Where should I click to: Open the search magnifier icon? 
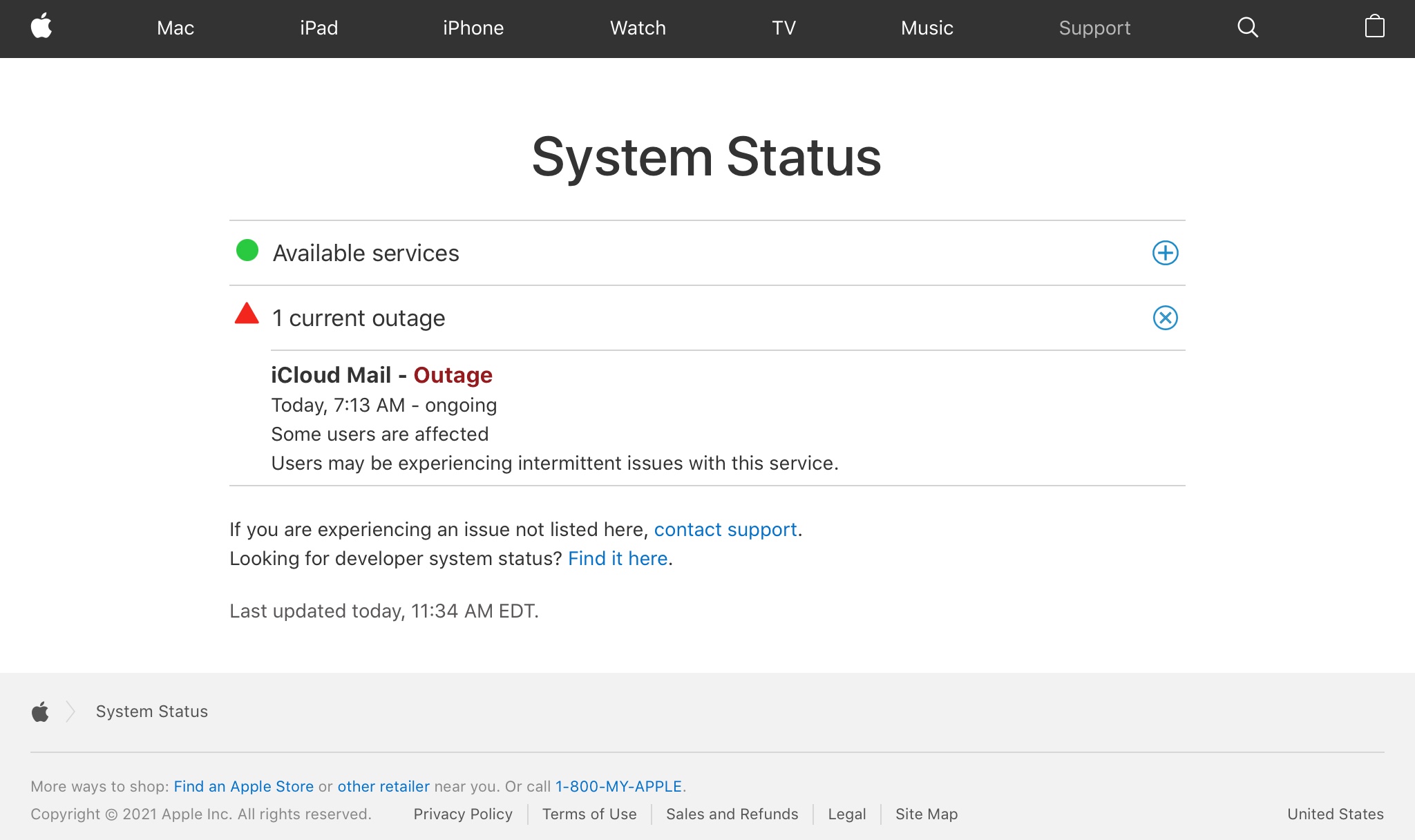click(x=1247, y=28)
